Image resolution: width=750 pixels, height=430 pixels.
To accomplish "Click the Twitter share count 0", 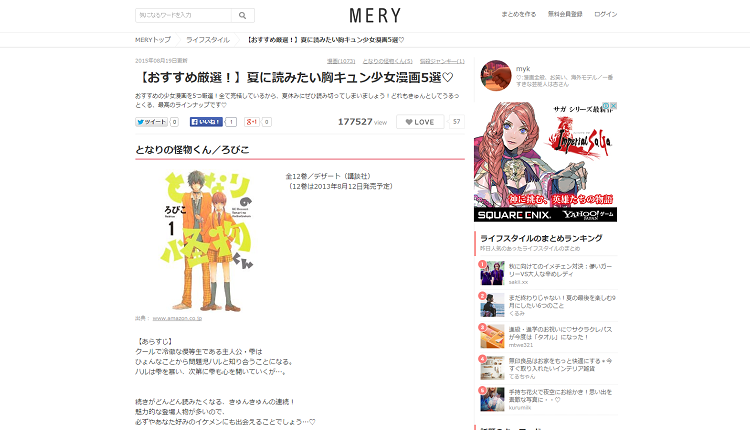I will click(175, 122).
